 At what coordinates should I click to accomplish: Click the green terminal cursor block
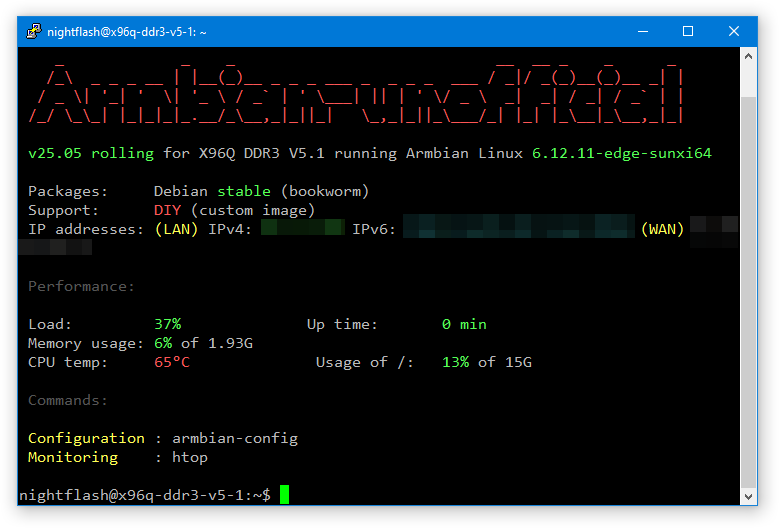(x=284, y=495)
